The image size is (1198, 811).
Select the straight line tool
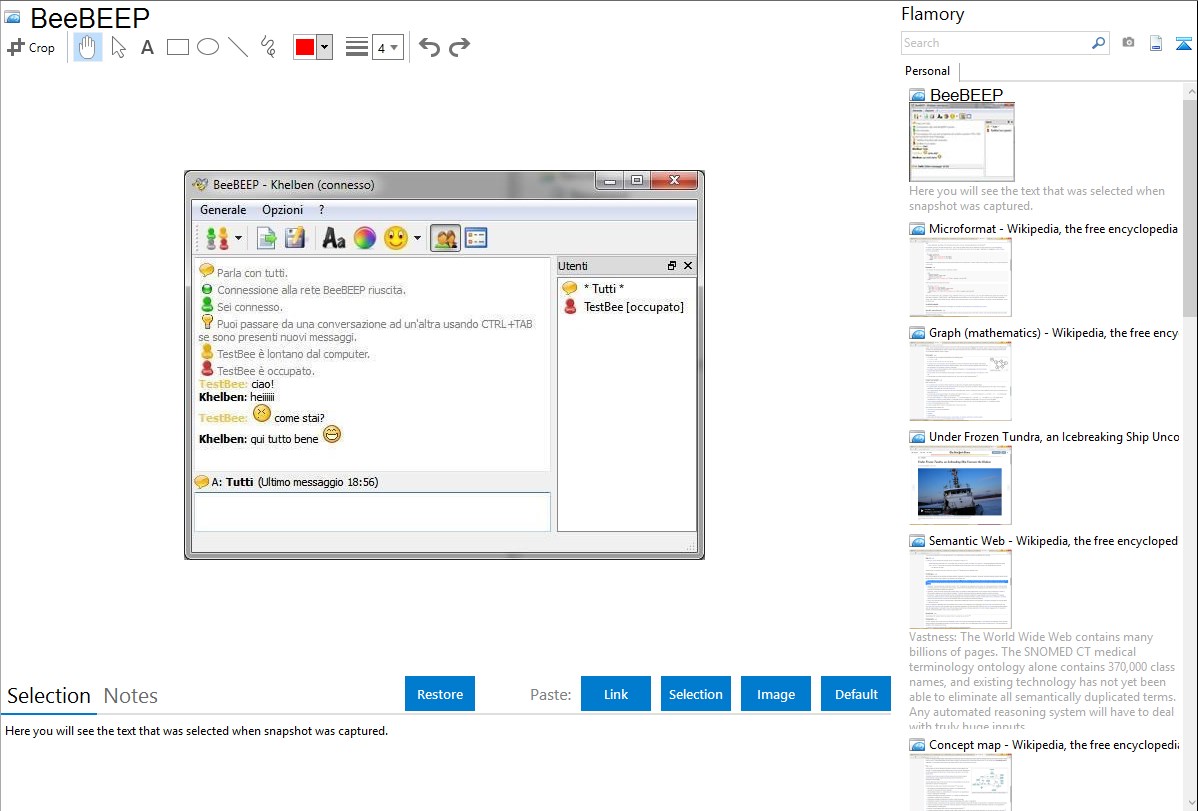238,47
